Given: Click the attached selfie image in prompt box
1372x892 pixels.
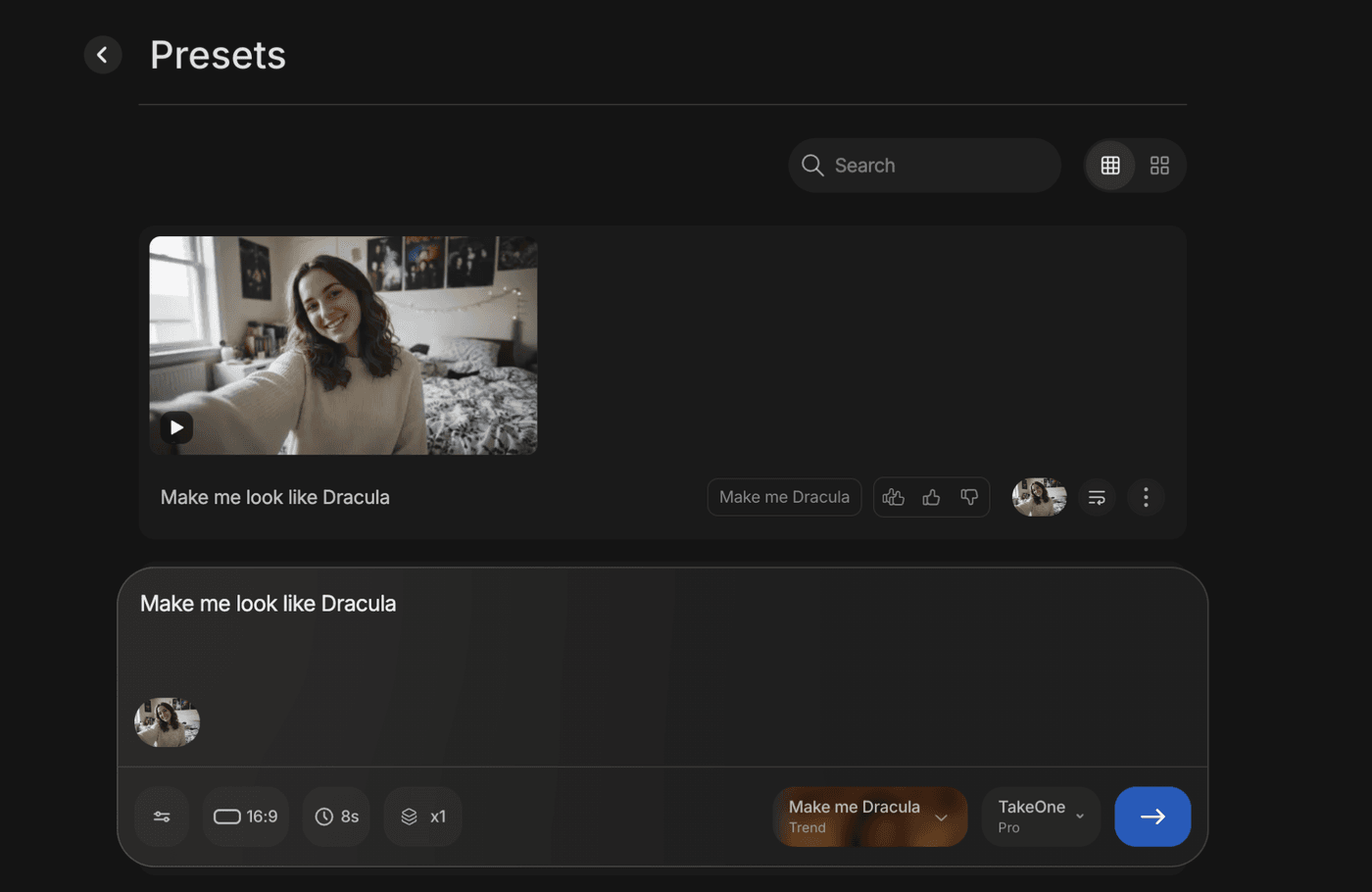Looking at the screenshot, I should (x=168, y=722).
